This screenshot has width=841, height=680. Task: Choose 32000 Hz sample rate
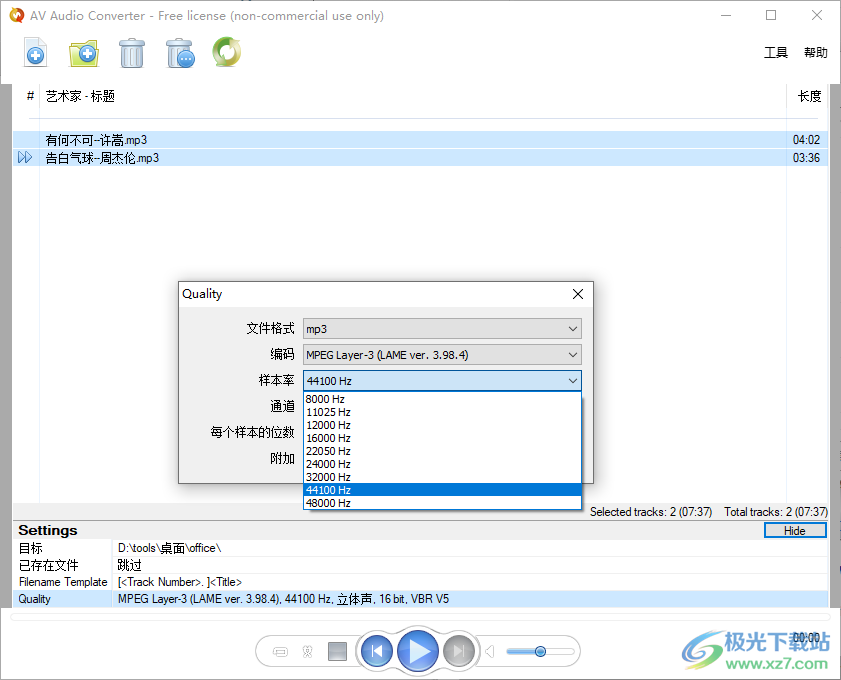pyautogui.click(x=442, y=477)
